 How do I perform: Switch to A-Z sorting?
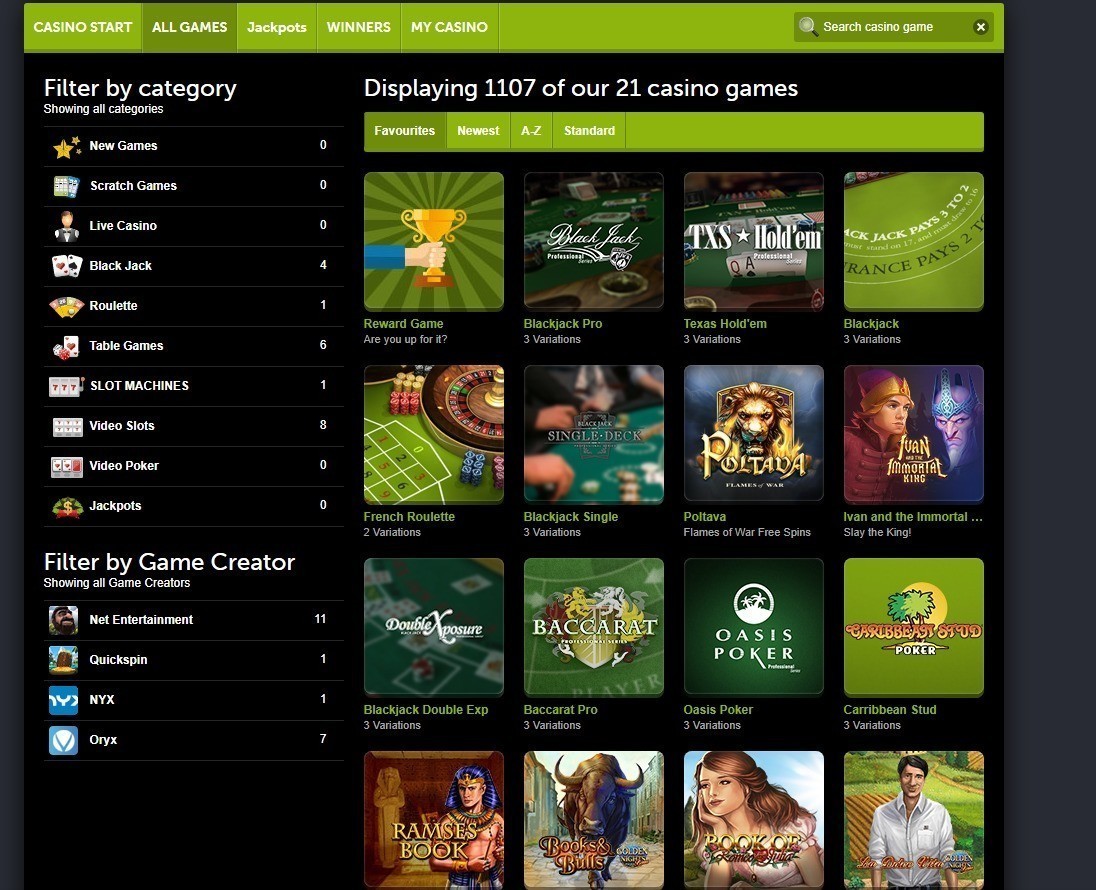click(x=531, y=130)
